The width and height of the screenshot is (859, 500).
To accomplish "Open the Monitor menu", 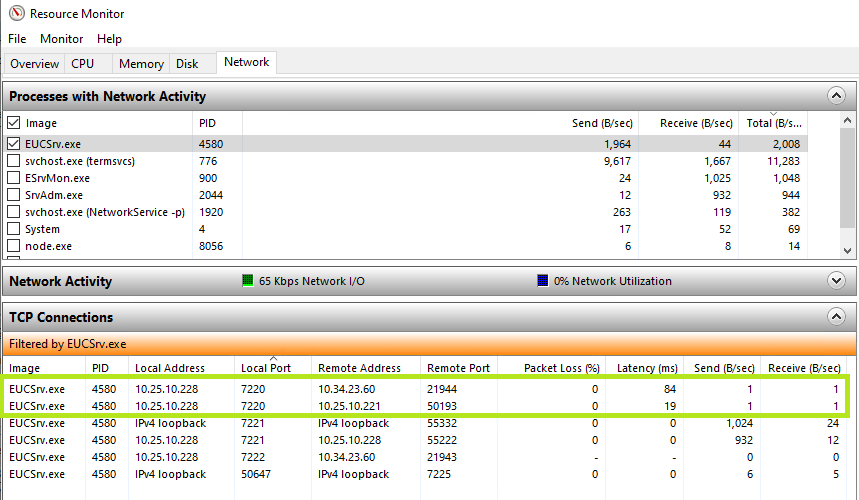I will point(61,39).
